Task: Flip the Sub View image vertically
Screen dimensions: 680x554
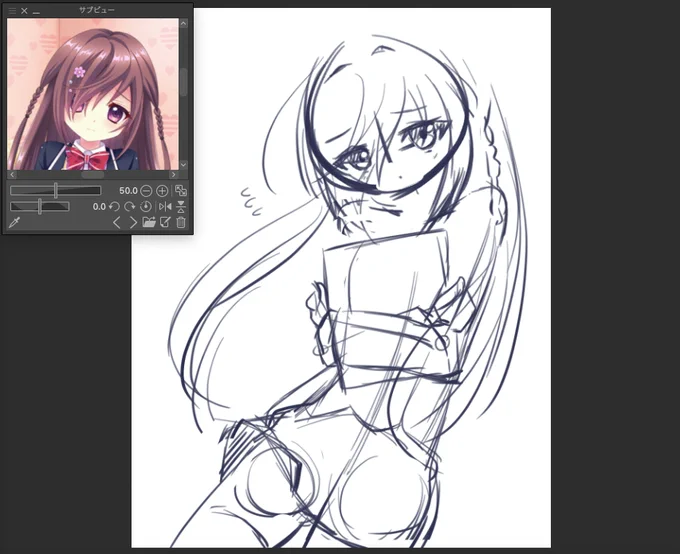Action: click(181, 207)
